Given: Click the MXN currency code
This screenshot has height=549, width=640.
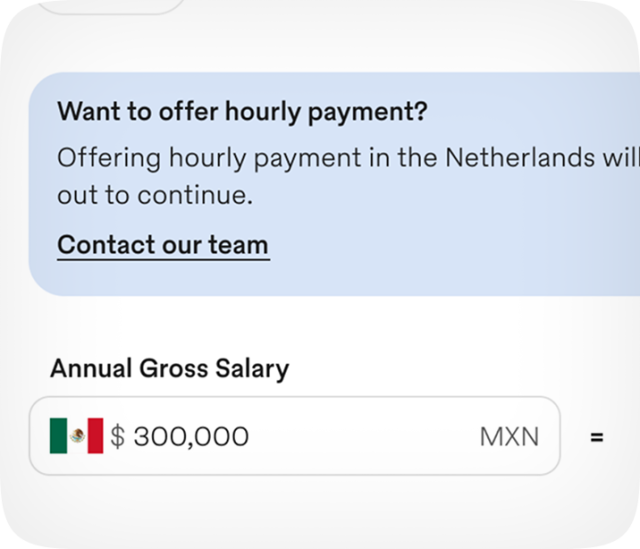Looking at the screenshot, I should [509, 437].
